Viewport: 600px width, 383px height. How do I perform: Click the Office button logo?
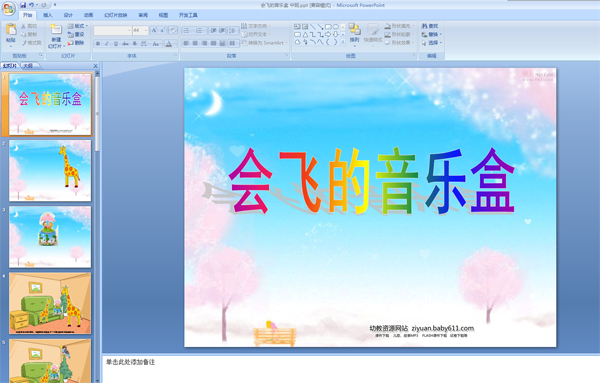point(8,8)
